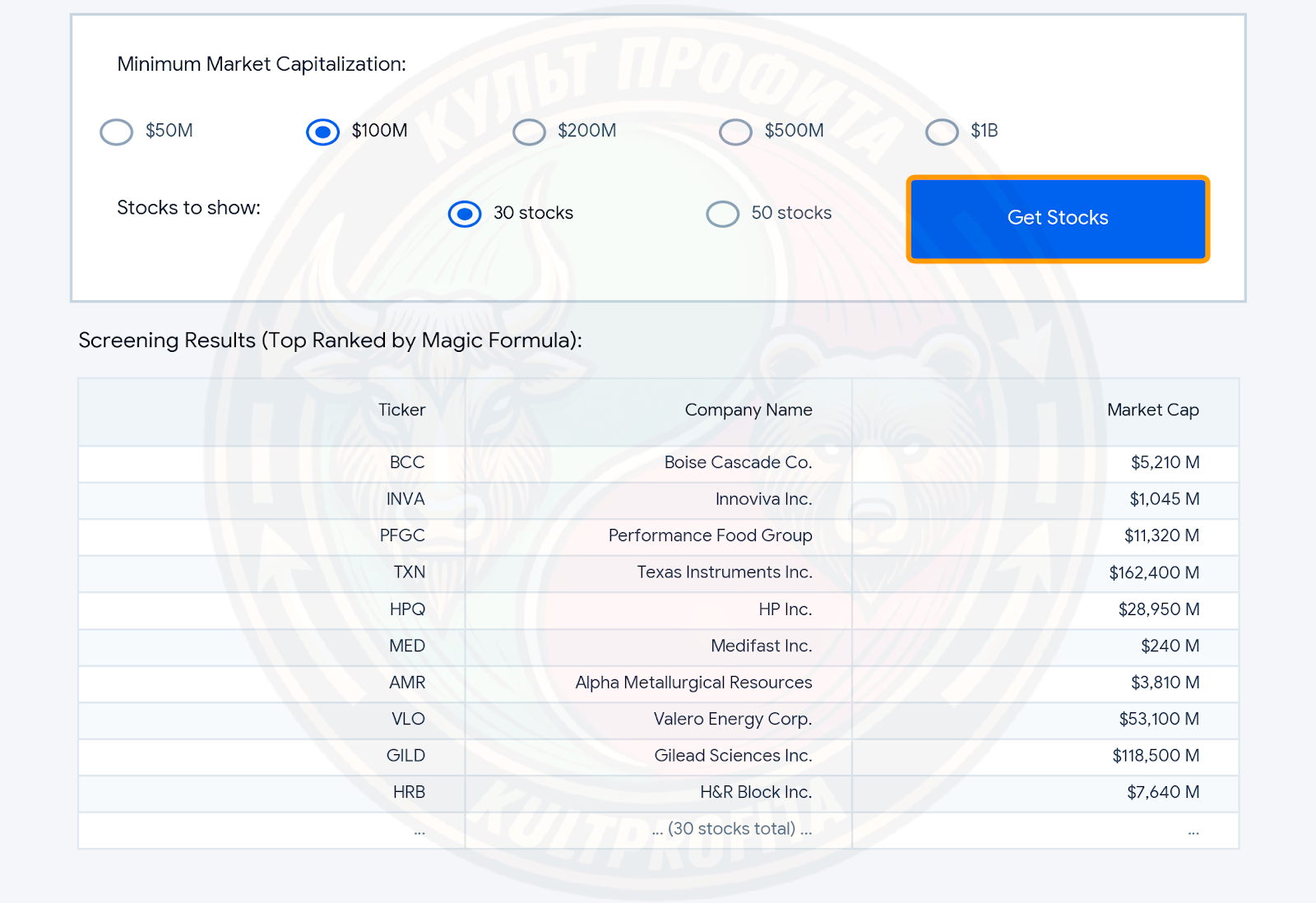Screen dimensions: 1316x903
Task: Click Alpha Metallurgical Resources company name
Action: [x=693, y=683]
